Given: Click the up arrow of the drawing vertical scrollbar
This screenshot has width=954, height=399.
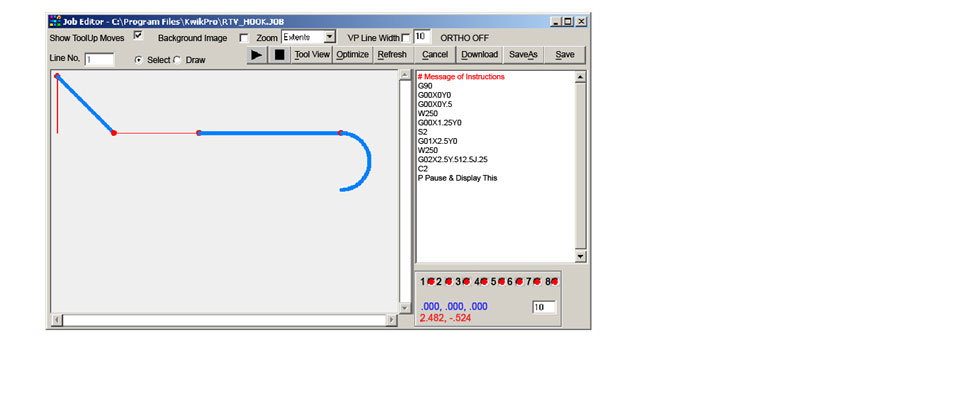Looking at the screenshot, I should 405,75.
